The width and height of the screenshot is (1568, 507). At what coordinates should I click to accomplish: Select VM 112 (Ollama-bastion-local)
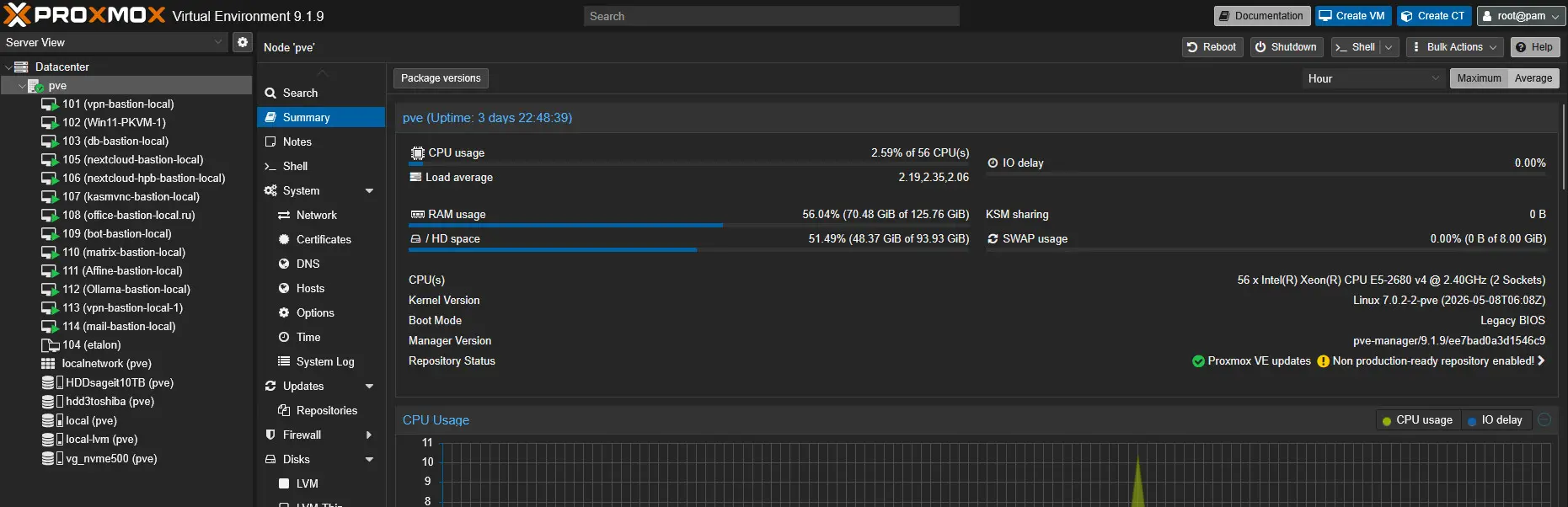126,289
